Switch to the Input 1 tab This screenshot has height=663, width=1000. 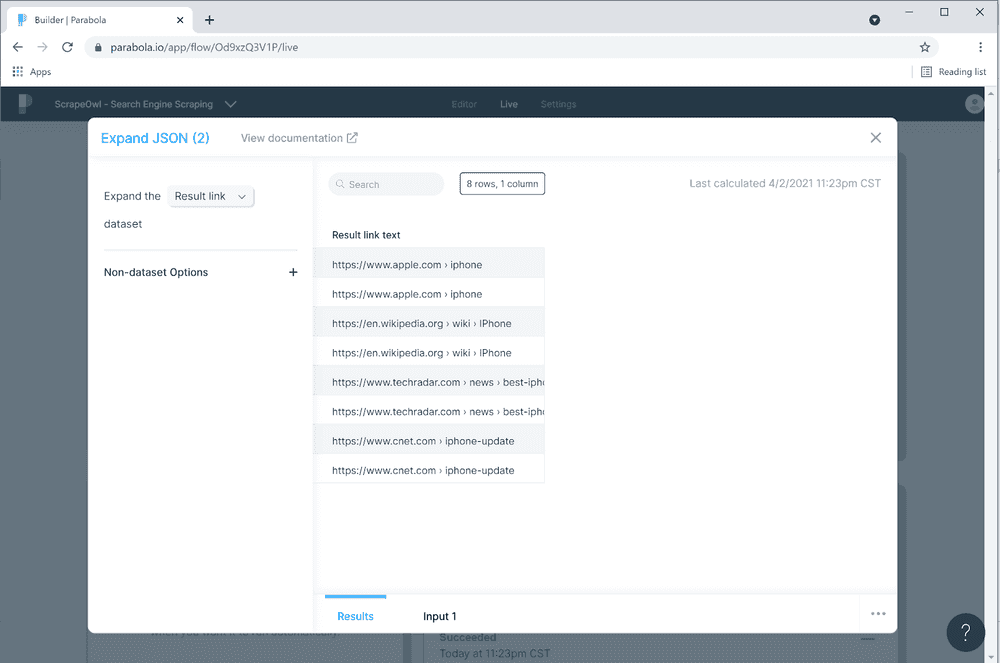click(x=439, y=616)
